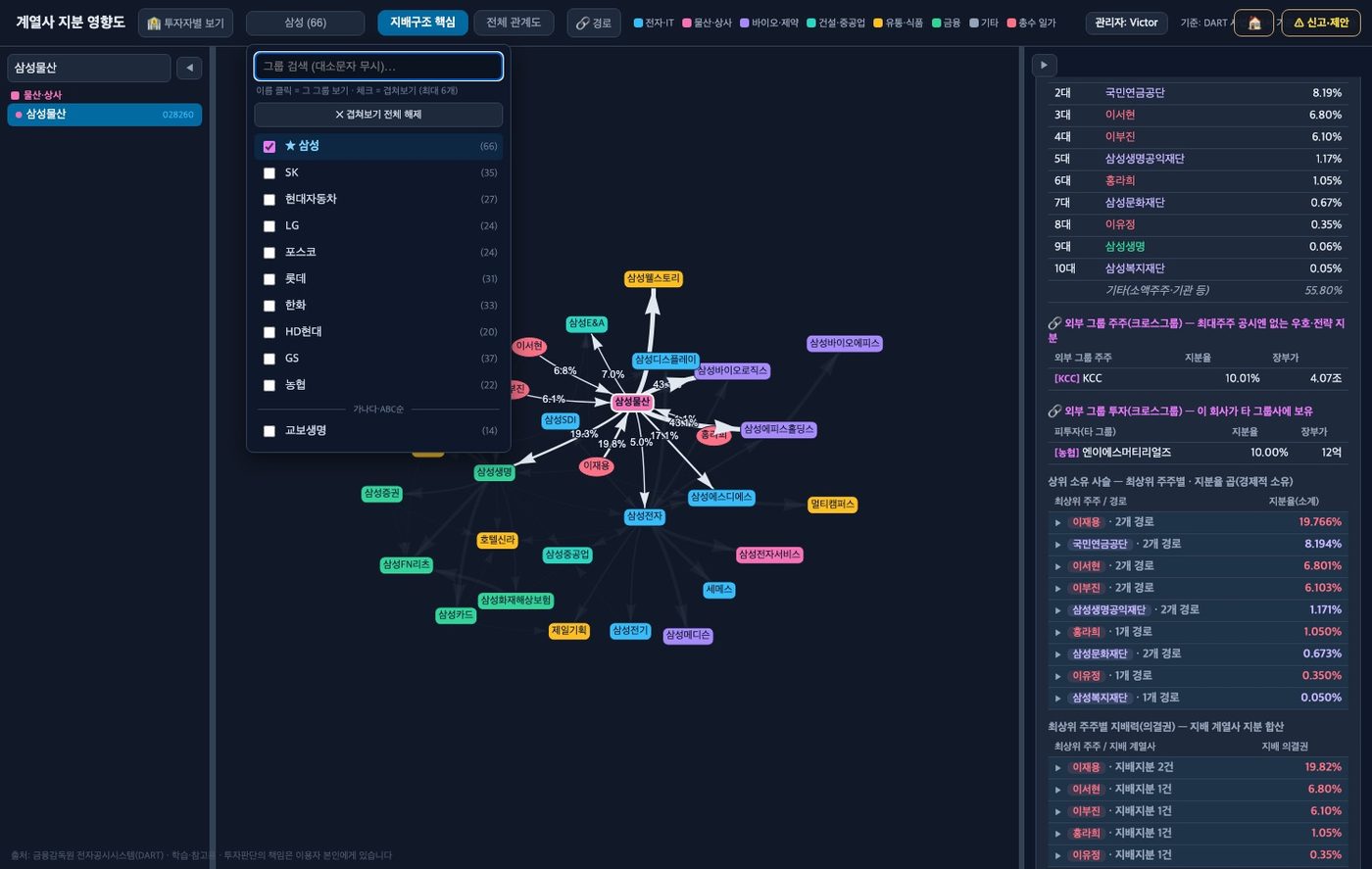Click the 삼성생명 graph node

coord(494,472)
